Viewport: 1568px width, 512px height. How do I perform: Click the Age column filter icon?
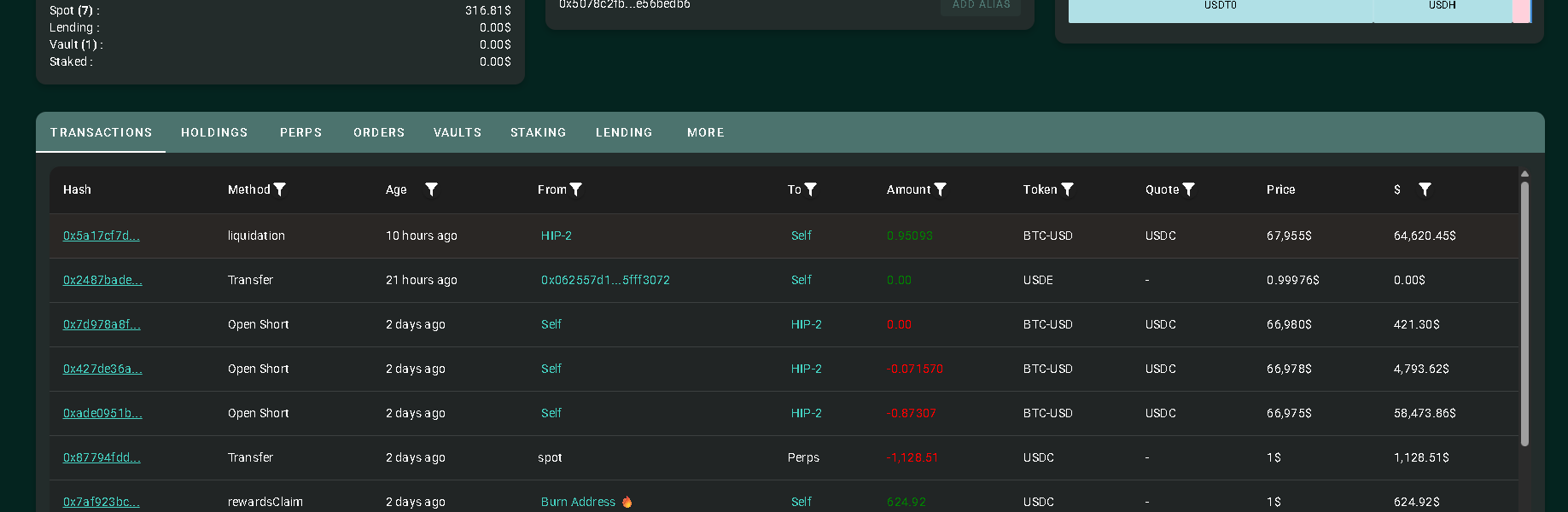tap(431, 189)
